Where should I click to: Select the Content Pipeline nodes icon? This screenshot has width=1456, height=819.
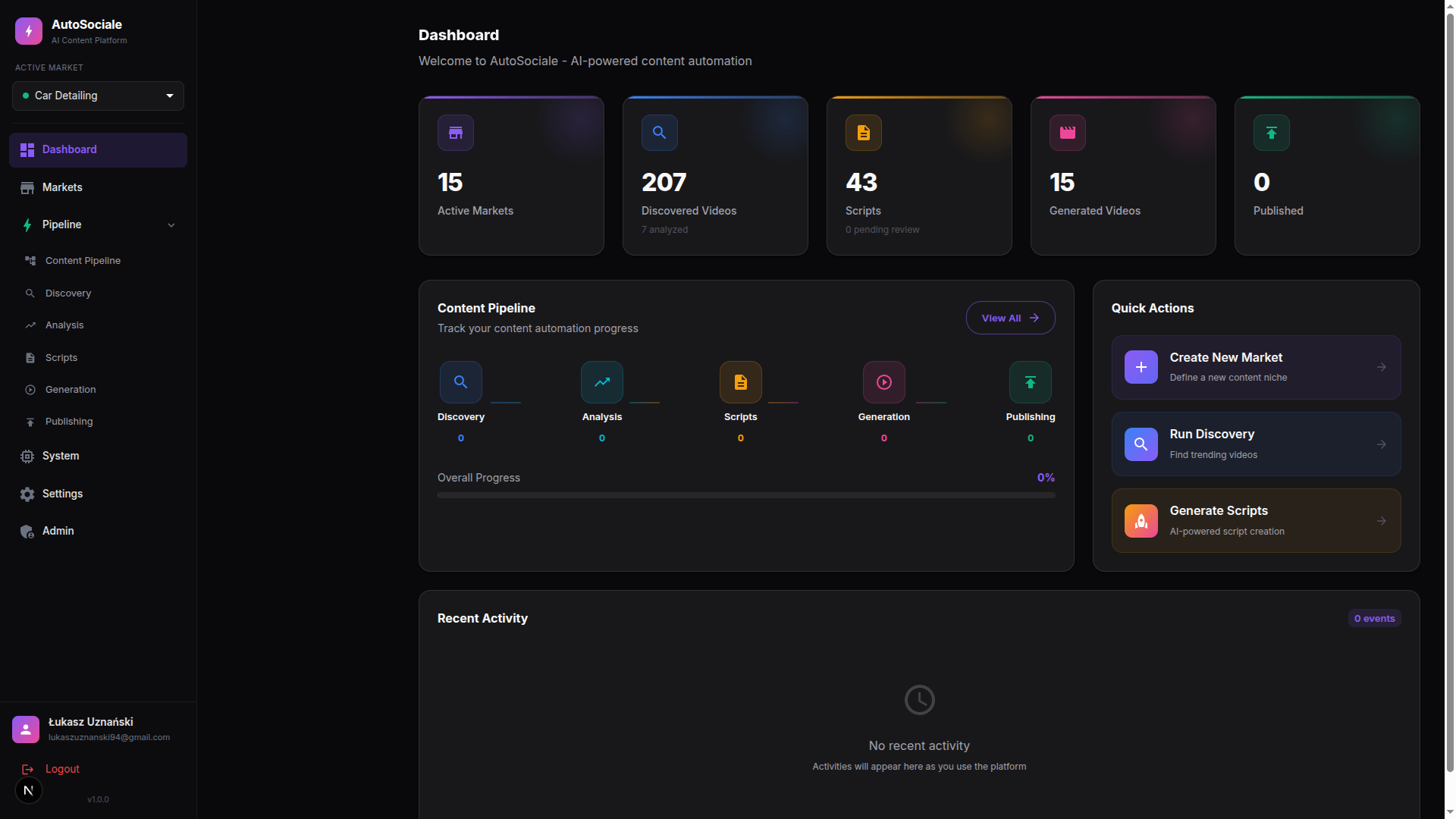[30, 260]
